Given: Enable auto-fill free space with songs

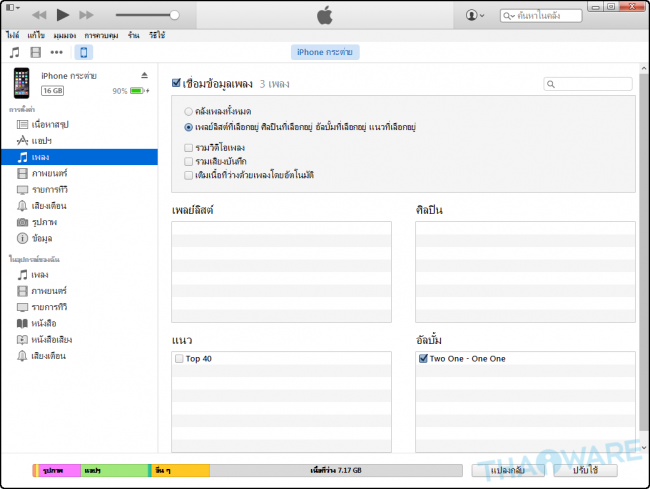Looking at the screenshot, I should click(x=189, y=175).
